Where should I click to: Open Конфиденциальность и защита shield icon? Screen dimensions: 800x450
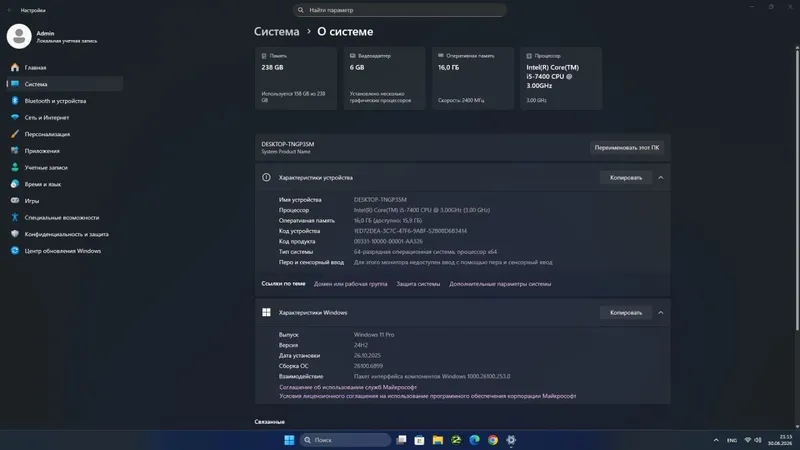(15, 234)
